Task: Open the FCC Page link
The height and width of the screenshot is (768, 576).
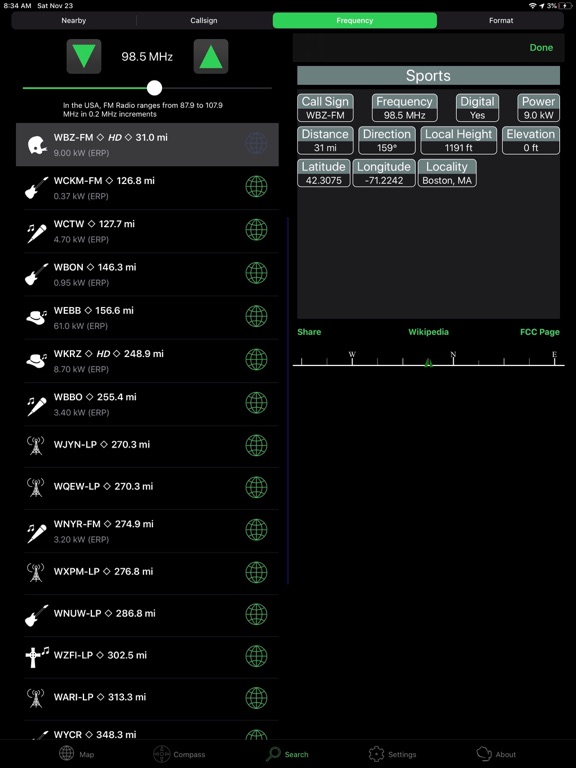Action: coord(540,332)
